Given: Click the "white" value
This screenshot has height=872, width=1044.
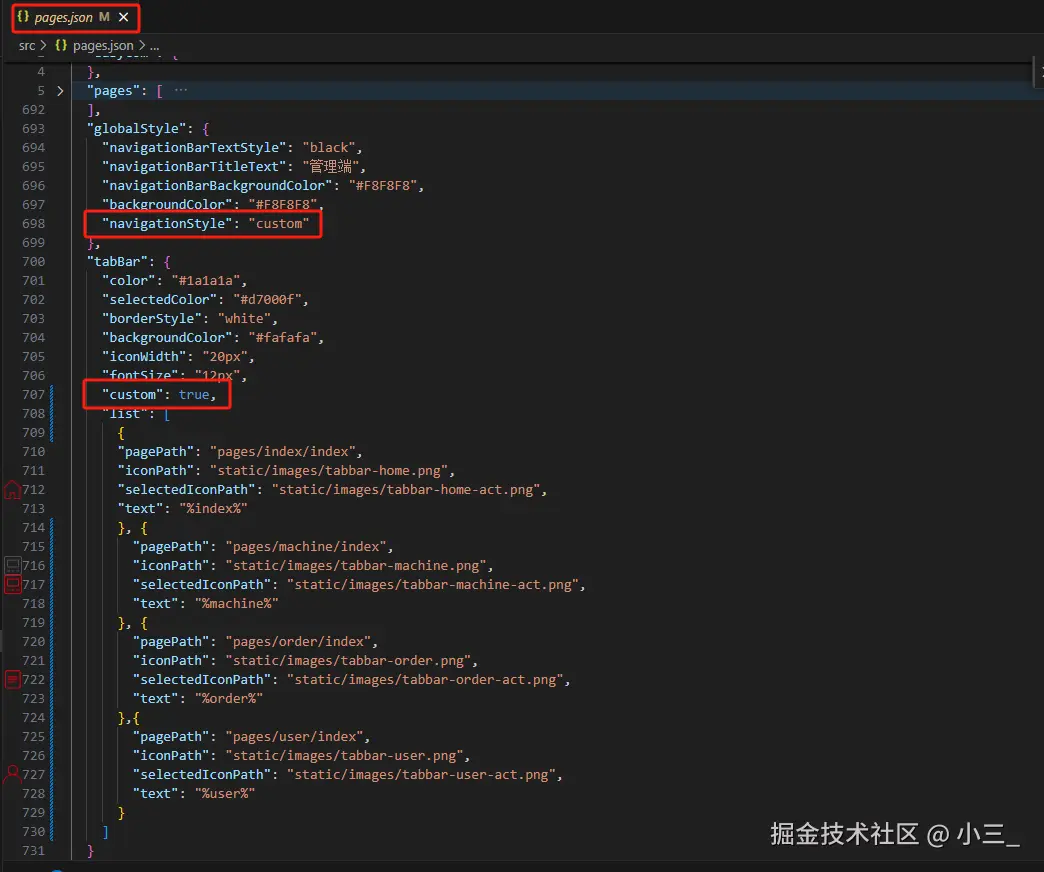Looking at the screenshot, I should point(244,318).
